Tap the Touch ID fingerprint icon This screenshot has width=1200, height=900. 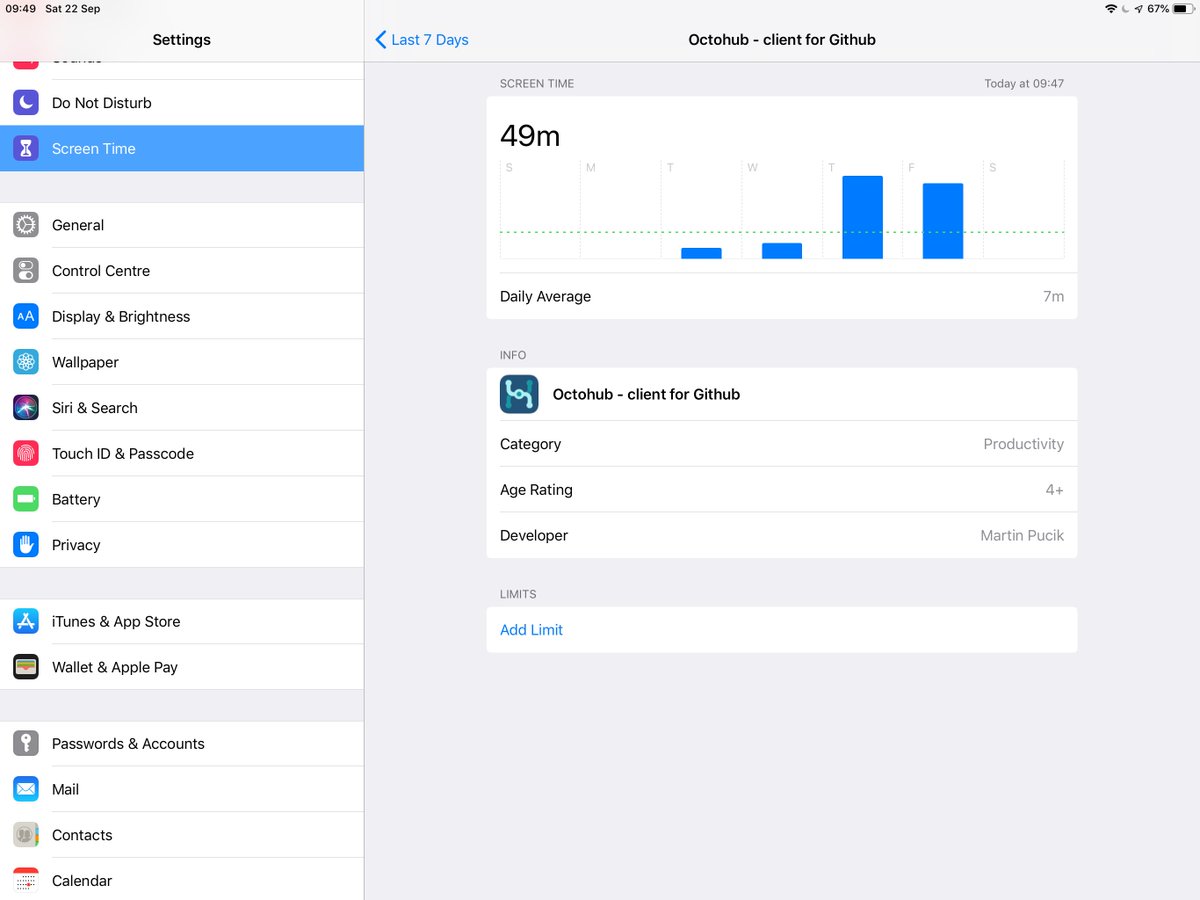tap(26, 453)
